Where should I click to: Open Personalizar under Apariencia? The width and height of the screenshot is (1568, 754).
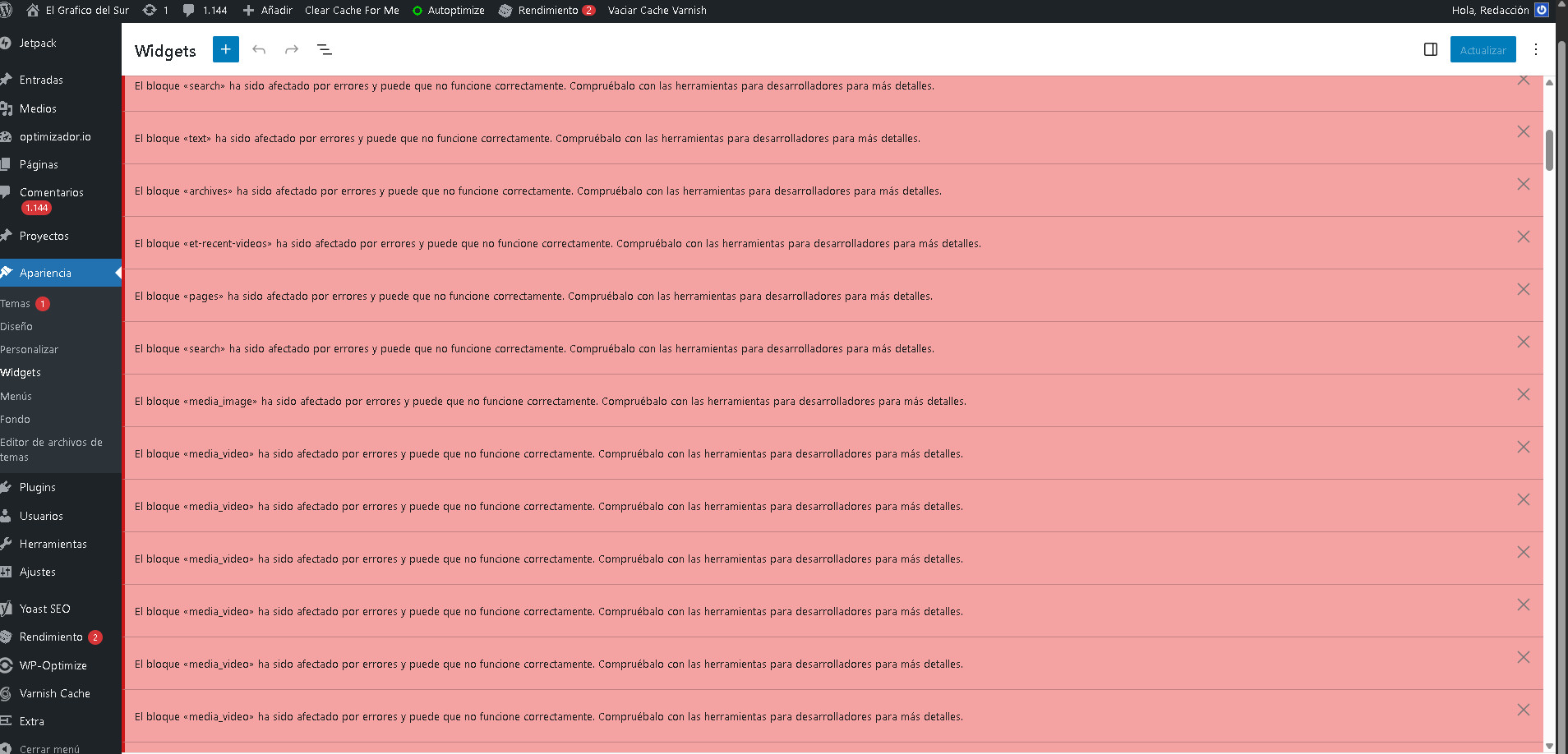30,349
